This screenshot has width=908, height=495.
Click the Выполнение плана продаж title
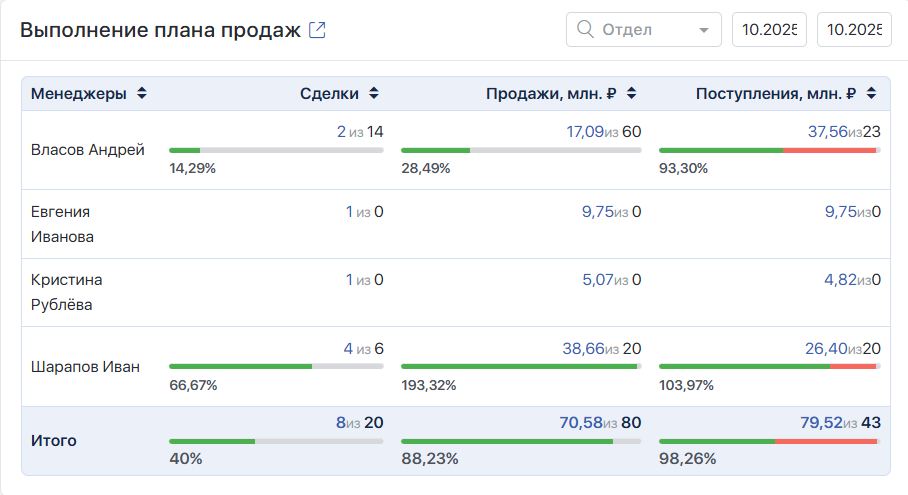click(x=160, y=30)
